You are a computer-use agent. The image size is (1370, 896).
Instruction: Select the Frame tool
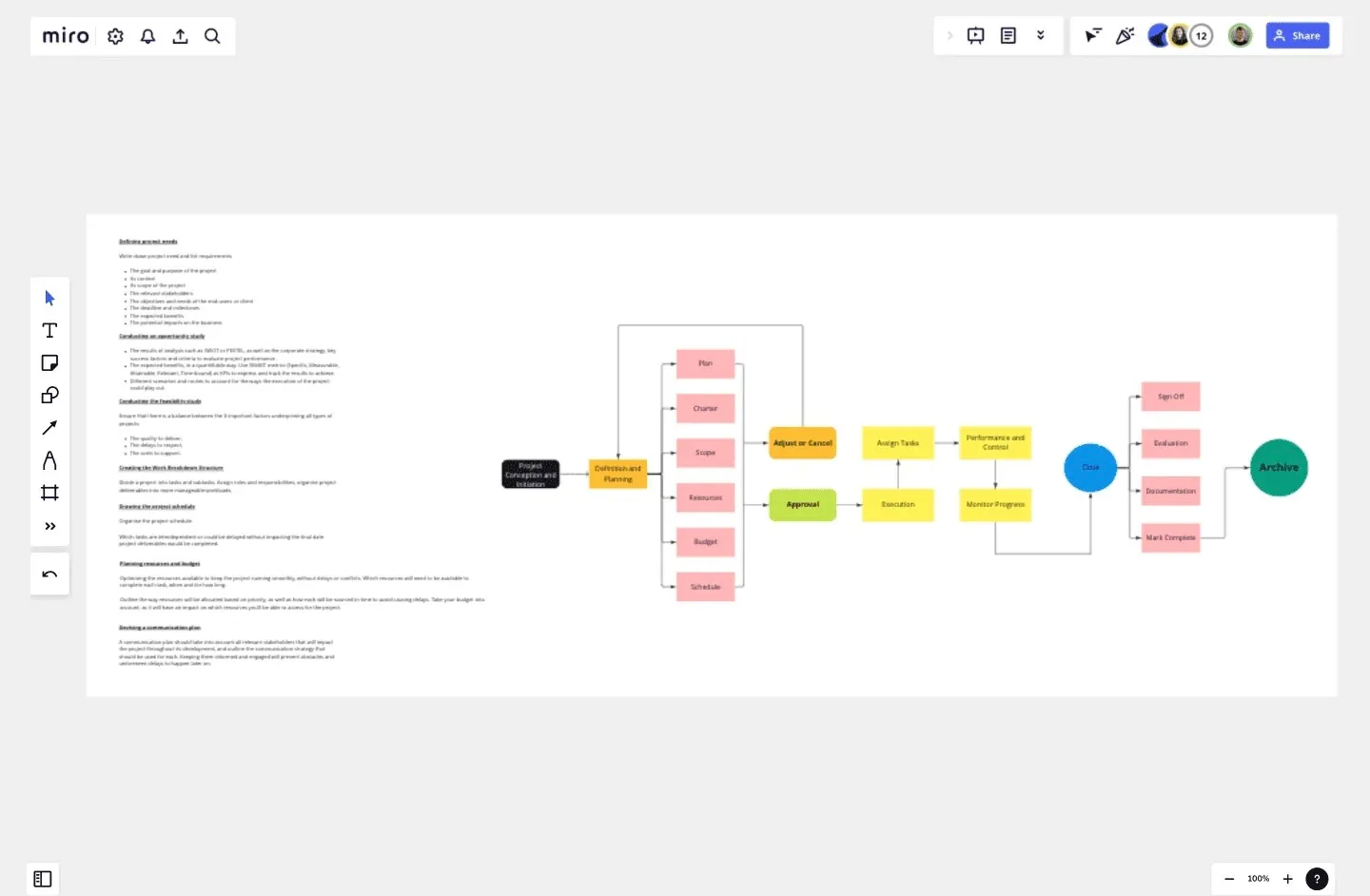[49, 493]
